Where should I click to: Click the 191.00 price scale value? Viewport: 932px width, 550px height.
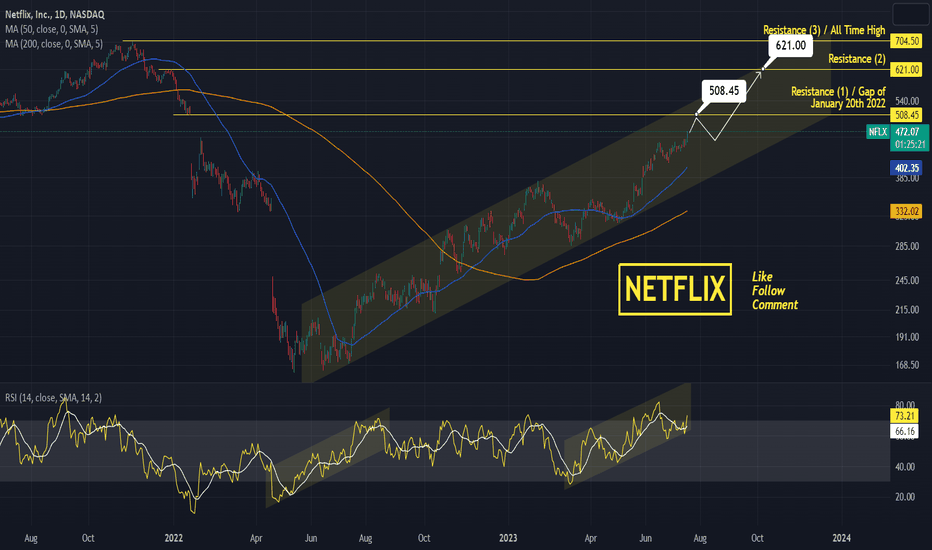coord(906,337)
